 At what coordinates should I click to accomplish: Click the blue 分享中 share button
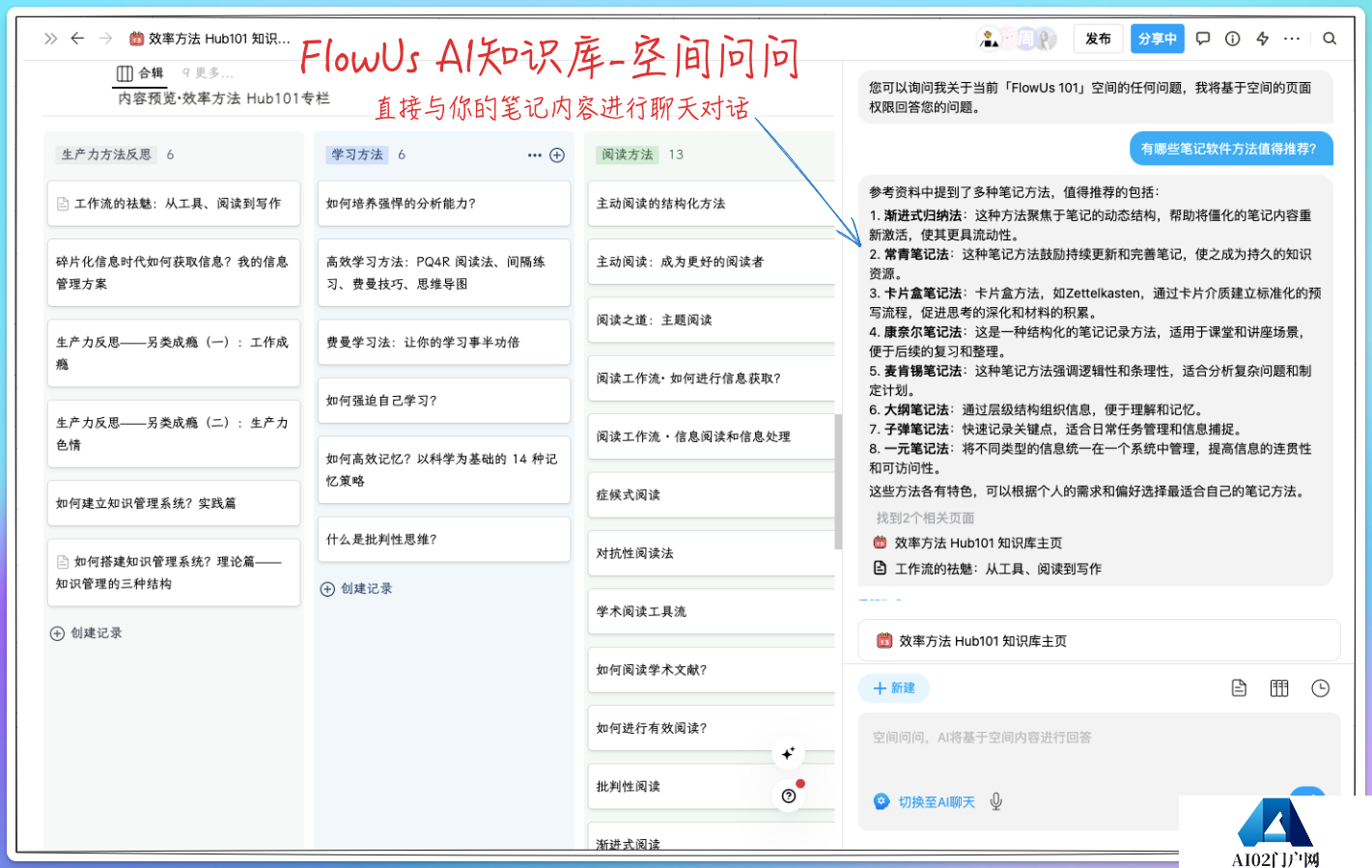click(x=1158, y=39)
